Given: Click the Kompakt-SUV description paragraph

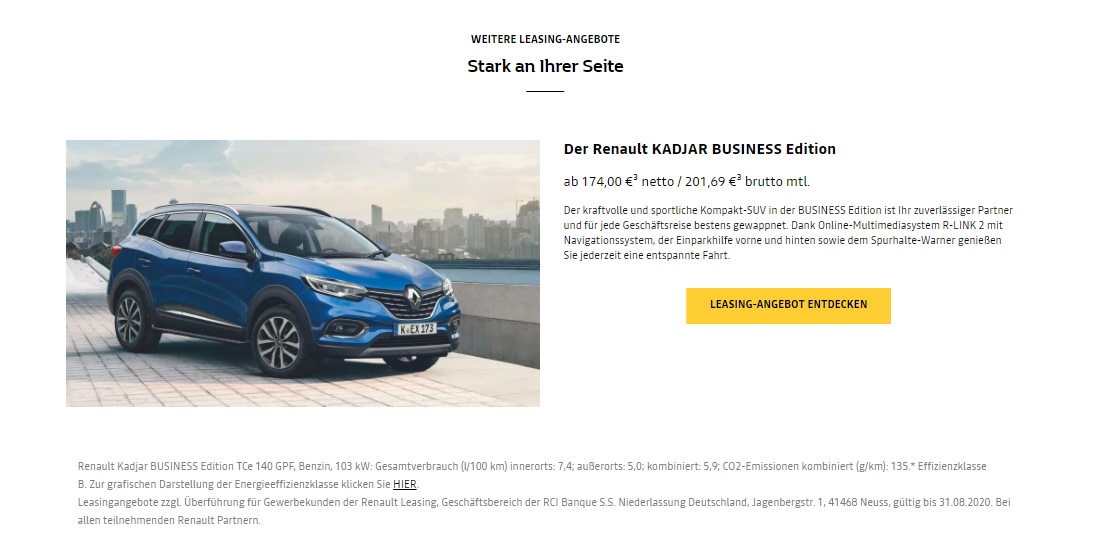Looking at the screenshot, I should point(788,233).
